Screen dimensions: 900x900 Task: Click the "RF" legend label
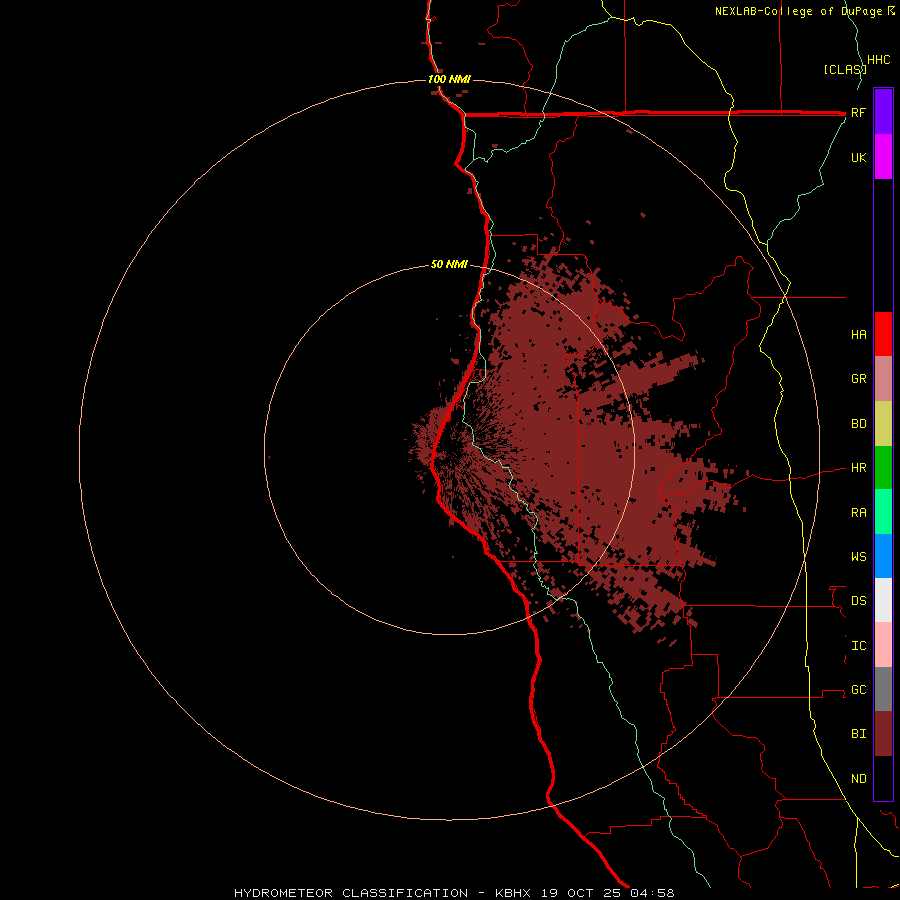coord(858,112)
